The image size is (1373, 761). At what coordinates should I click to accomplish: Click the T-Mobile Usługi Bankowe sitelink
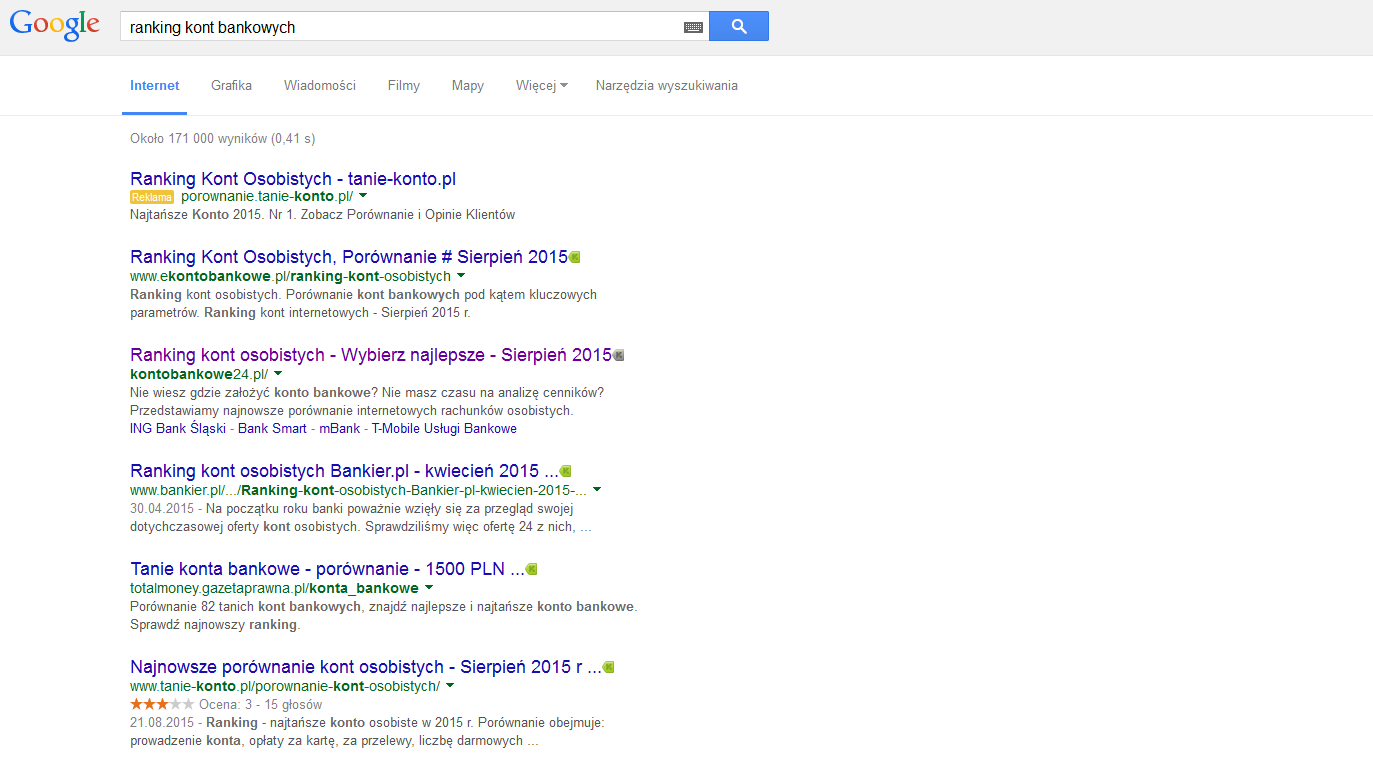pyautogui.click(x=444, y=428)
